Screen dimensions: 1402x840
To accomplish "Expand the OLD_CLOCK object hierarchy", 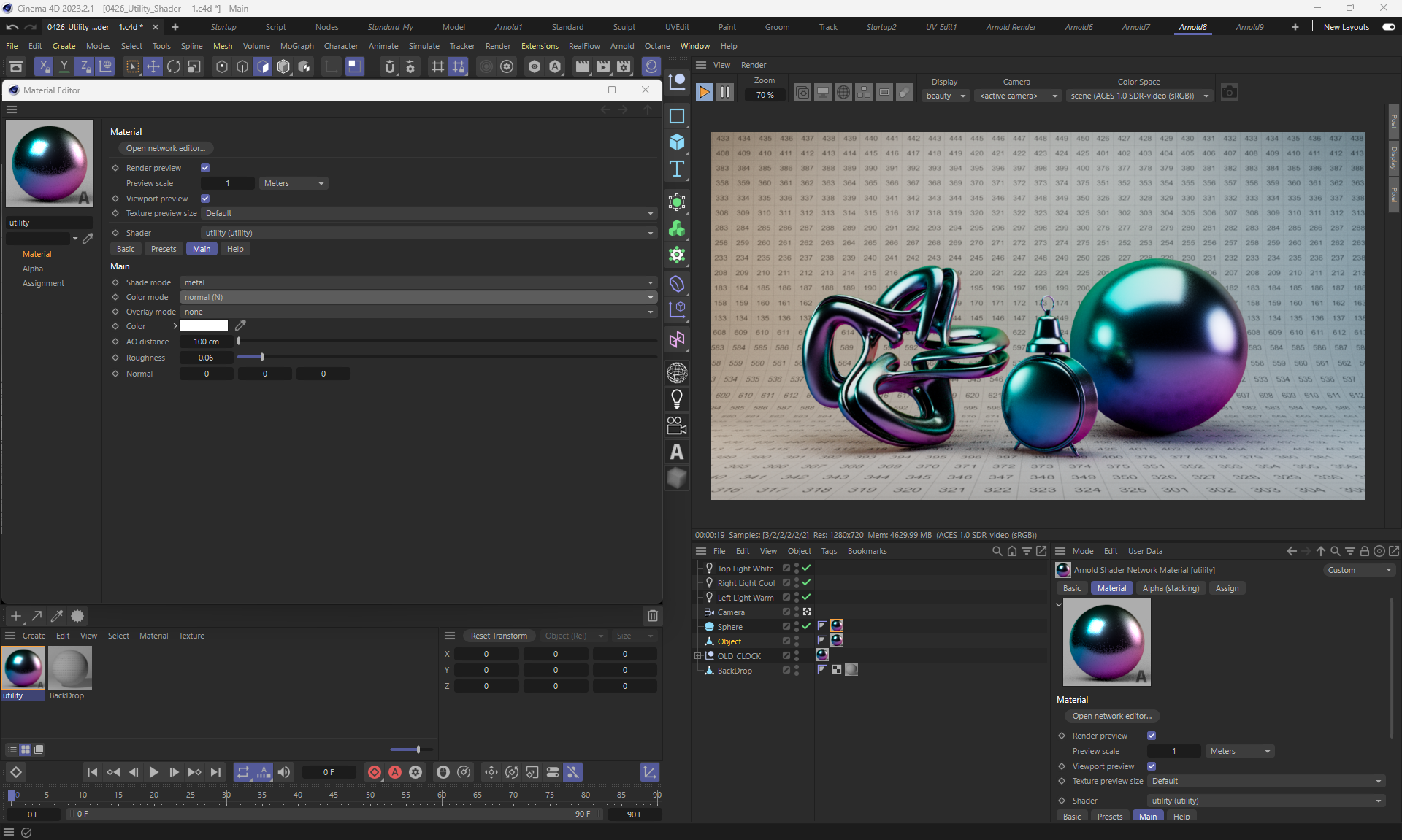I will click(697, 656).
